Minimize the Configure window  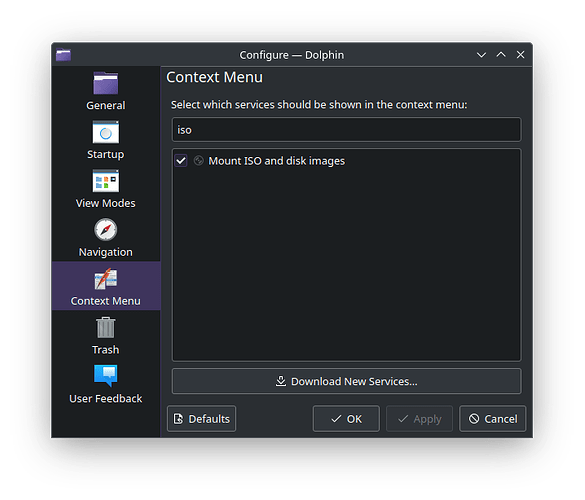pyautogui.click(x=481, y=55)
